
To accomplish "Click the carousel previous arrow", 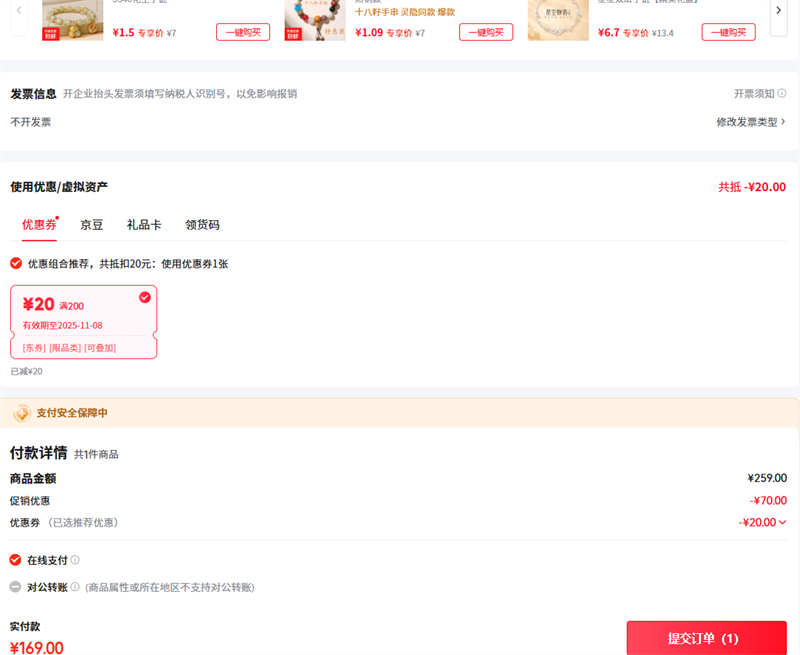I will [18, 10].
